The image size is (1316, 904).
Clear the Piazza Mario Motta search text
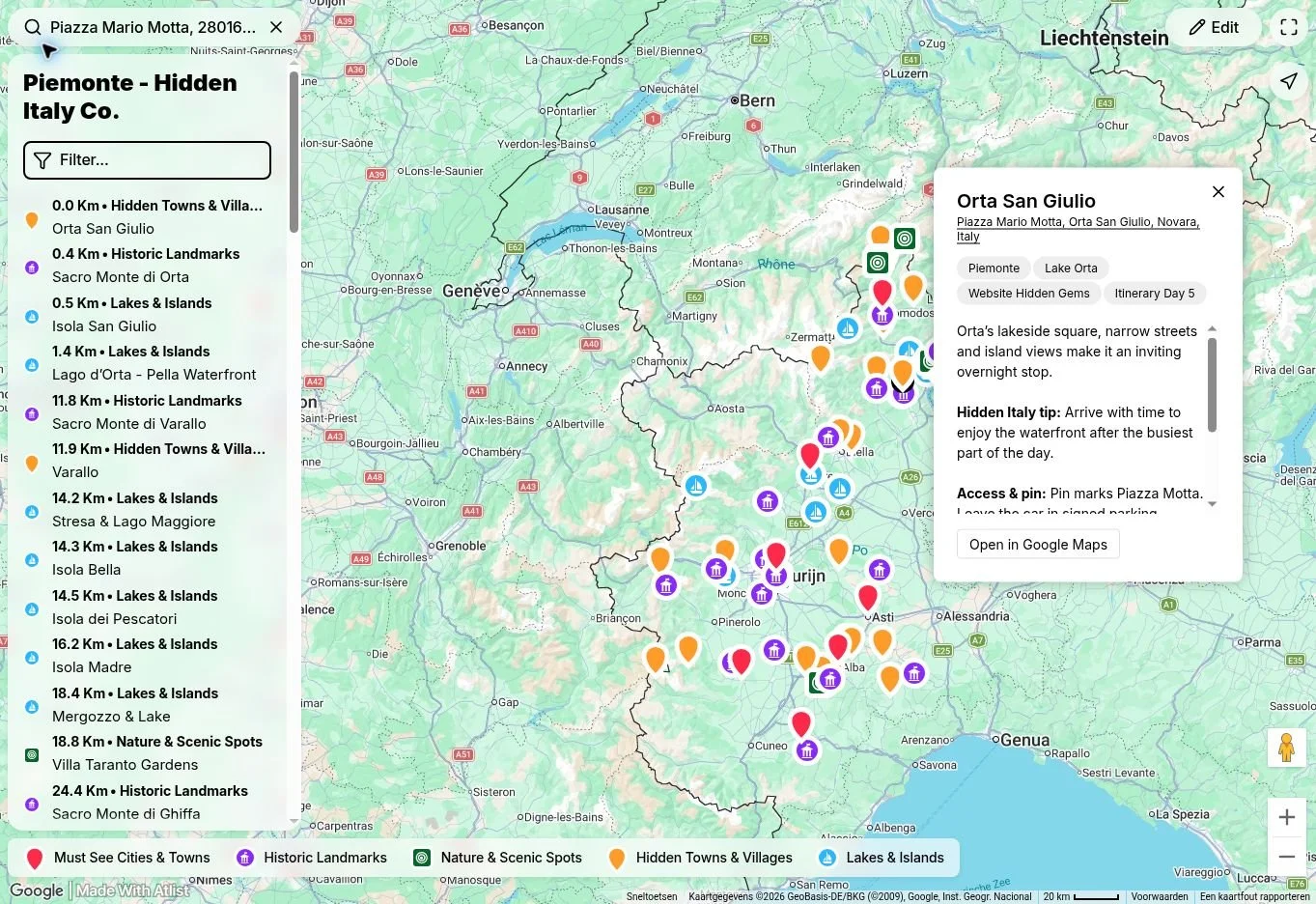click(x=276, y=27)
